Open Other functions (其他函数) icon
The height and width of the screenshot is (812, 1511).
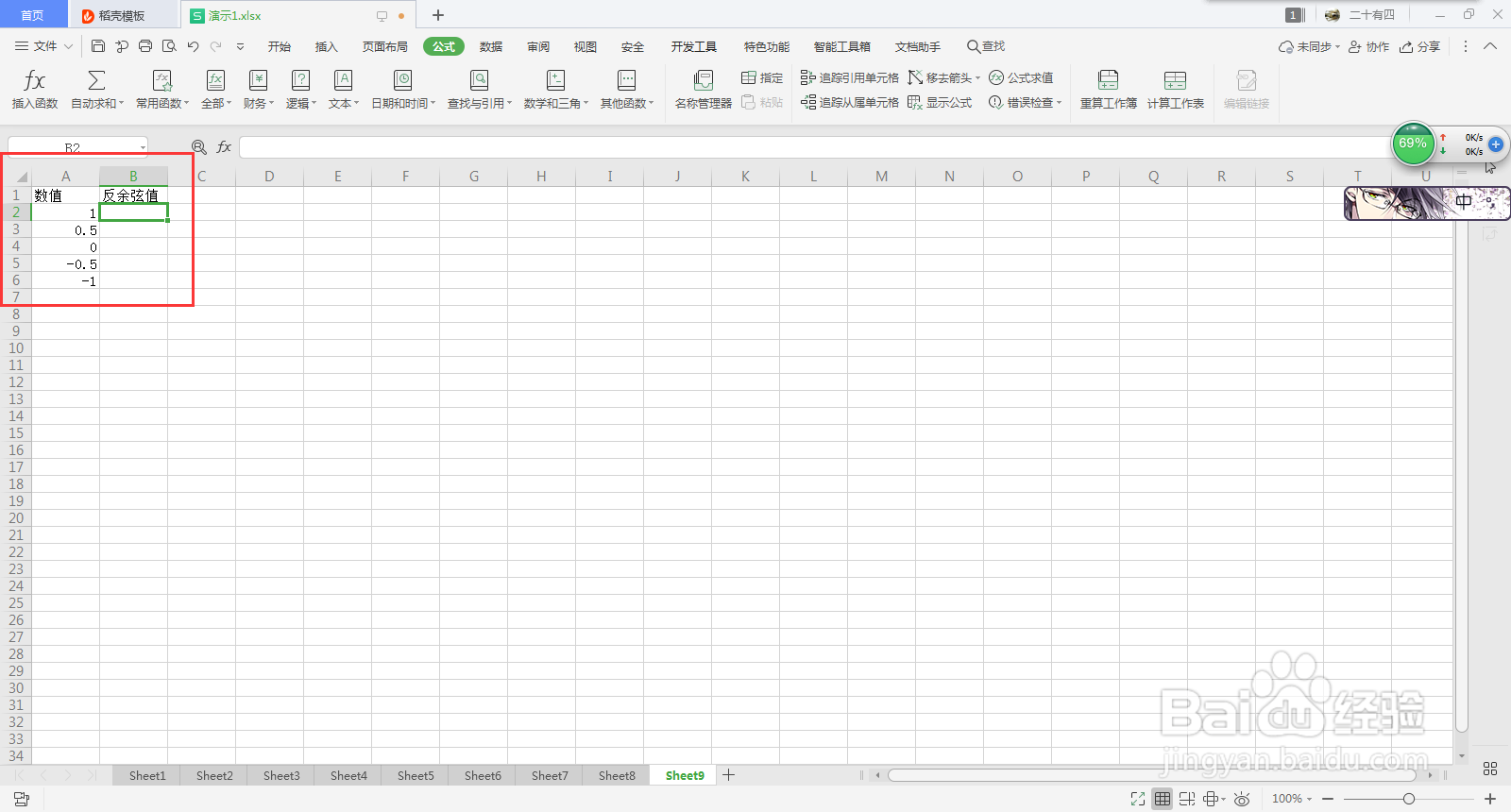click(626, 81)
